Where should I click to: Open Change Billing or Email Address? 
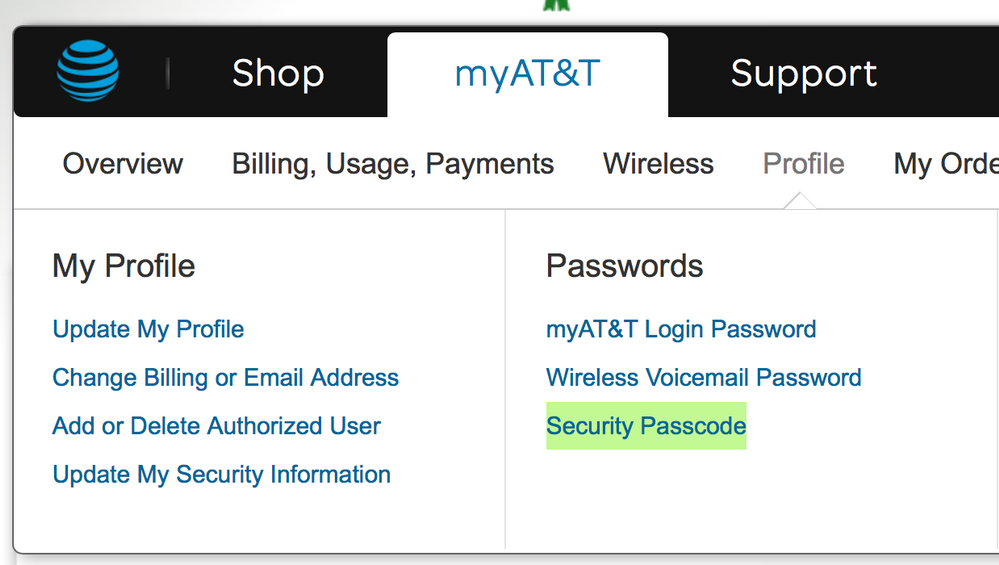[x=225, y=378]
